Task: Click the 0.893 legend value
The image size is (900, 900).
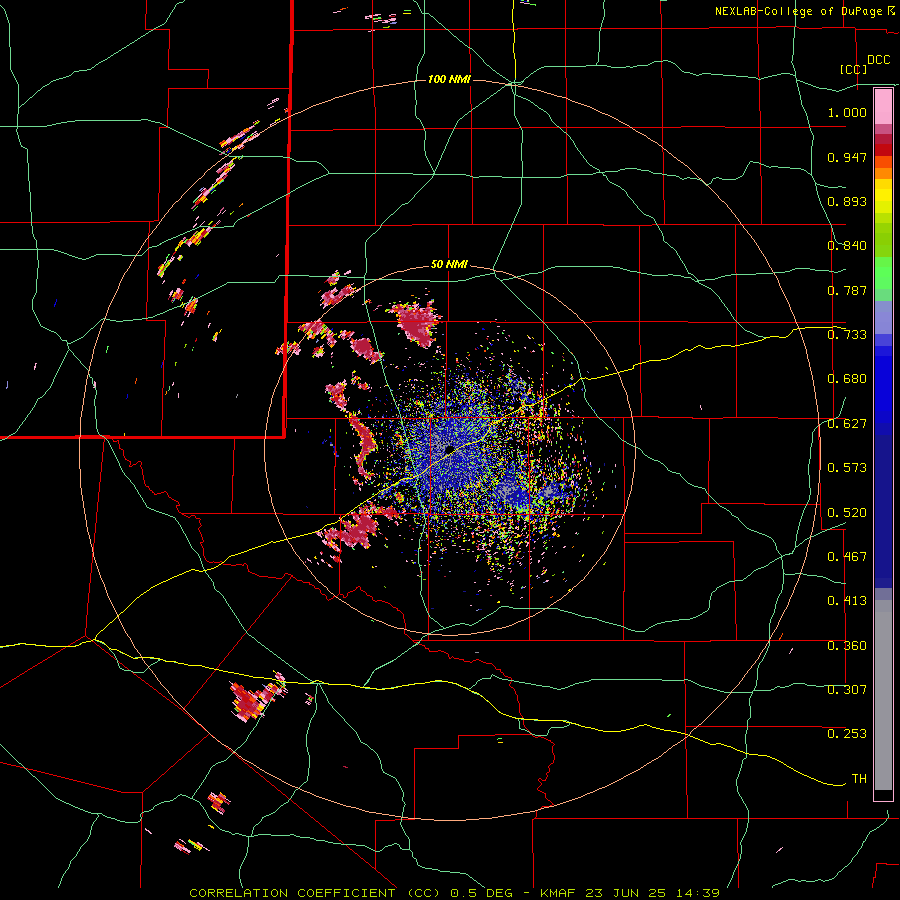Action: [x=847, y=201]
